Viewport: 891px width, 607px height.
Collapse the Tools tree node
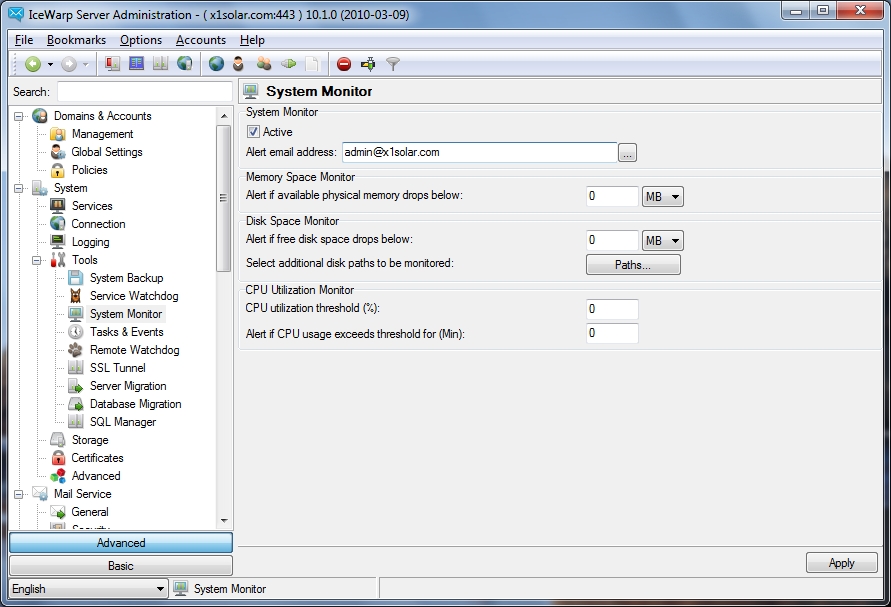[x=38, y=260]
